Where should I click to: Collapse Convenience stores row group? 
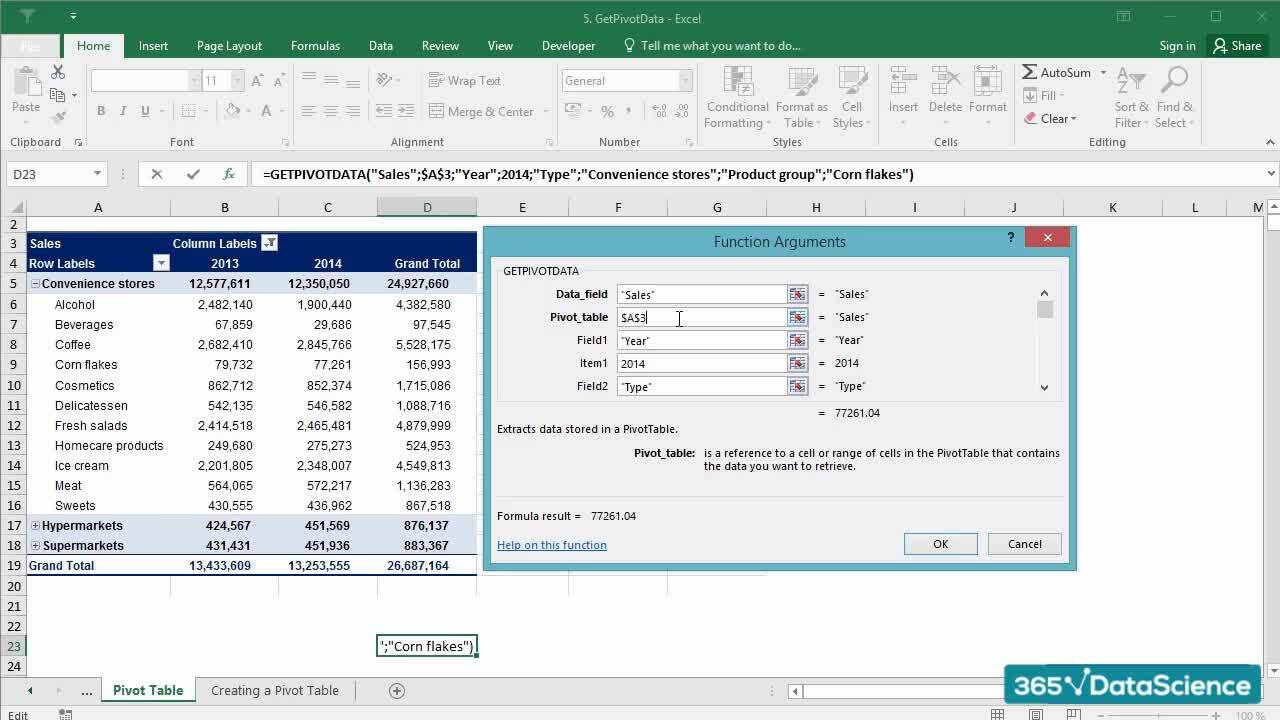35,284
